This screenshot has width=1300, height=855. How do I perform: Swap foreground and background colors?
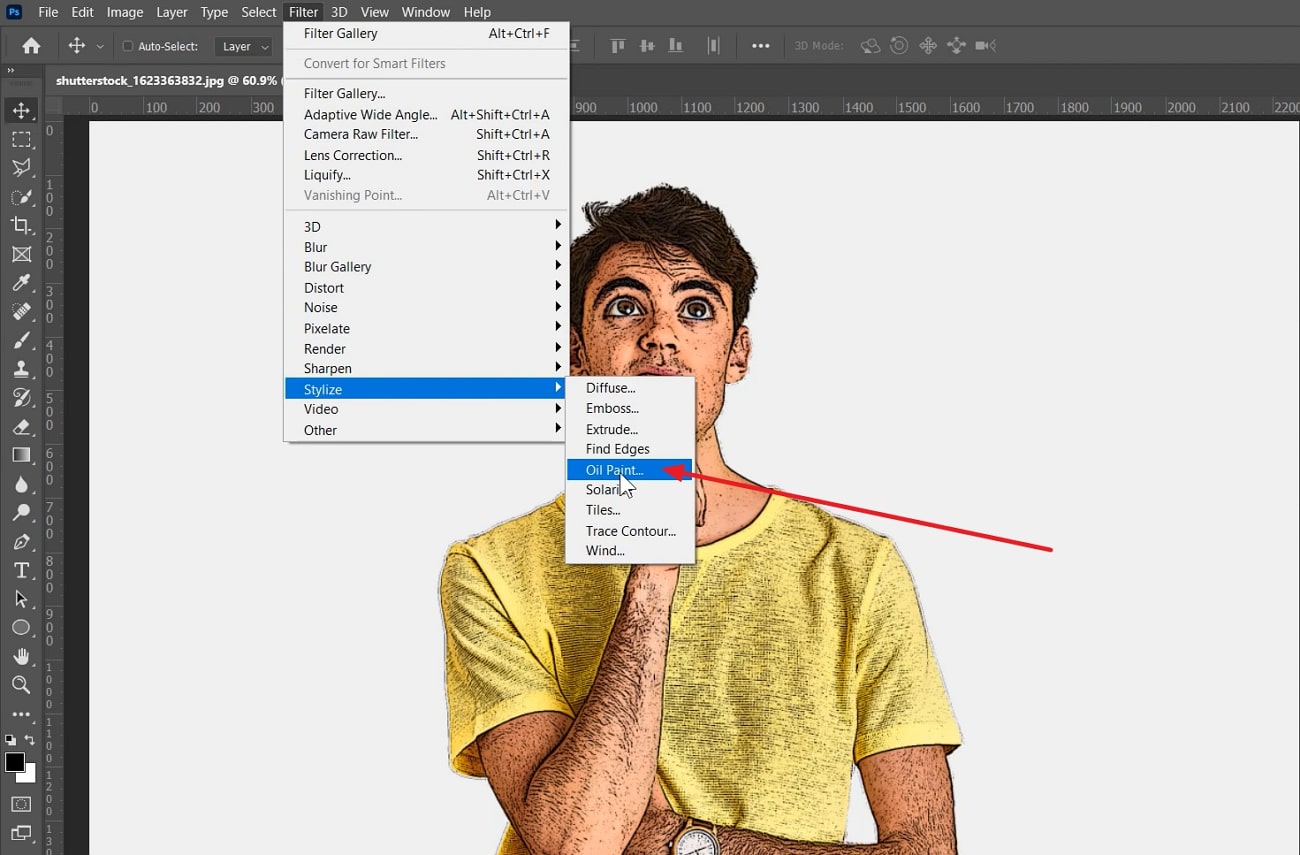(x=30, y=740)
